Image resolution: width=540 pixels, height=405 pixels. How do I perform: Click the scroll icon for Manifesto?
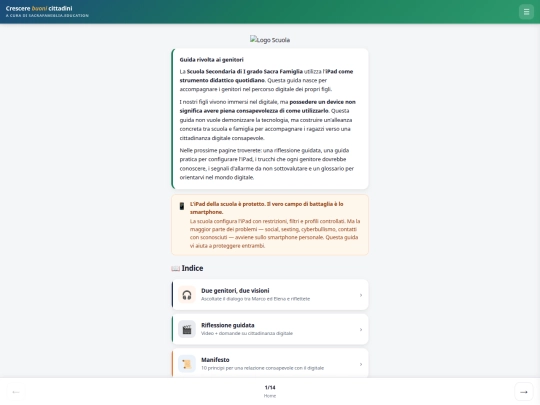tap(187, 364)
